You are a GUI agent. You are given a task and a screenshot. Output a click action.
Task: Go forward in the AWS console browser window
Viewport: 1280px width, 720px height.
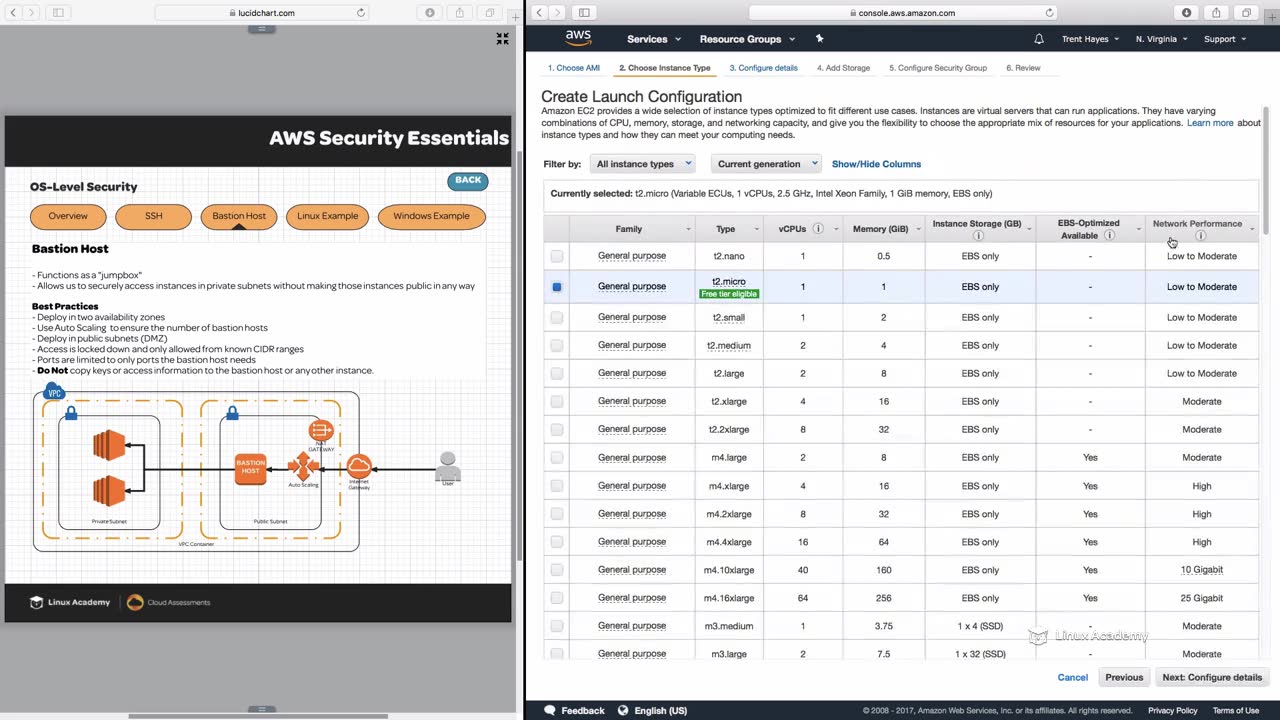(557, 13)
